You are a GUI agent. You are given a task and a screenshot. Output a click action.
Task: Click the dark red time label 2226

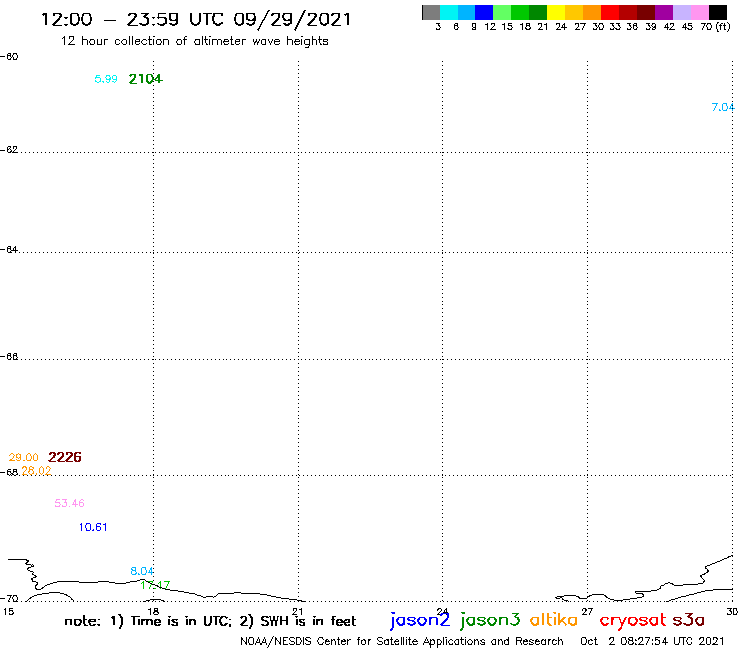[65, 457]
